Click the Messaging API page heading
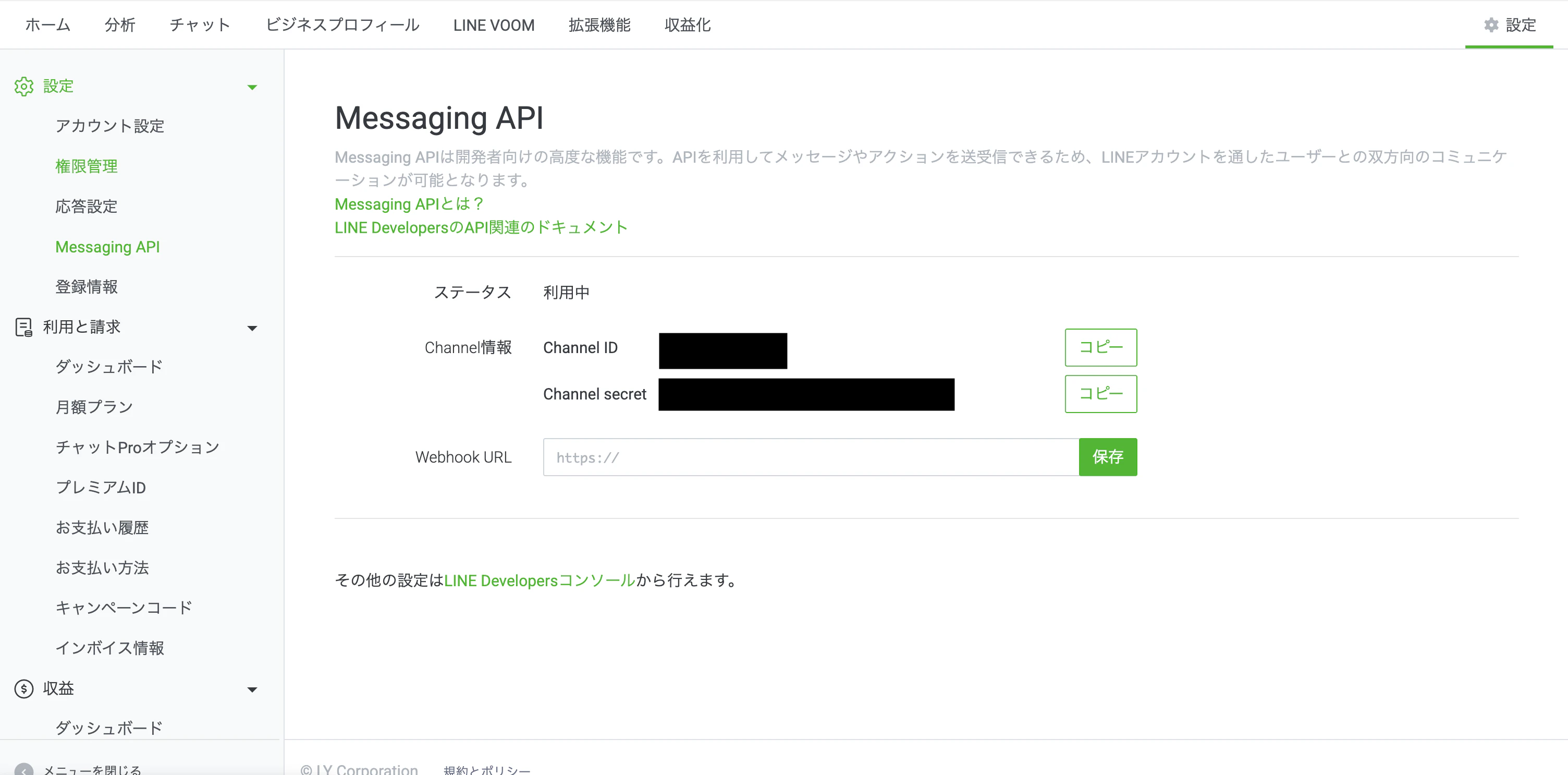This screenshot has width=1568, height=775. point(439,118)
